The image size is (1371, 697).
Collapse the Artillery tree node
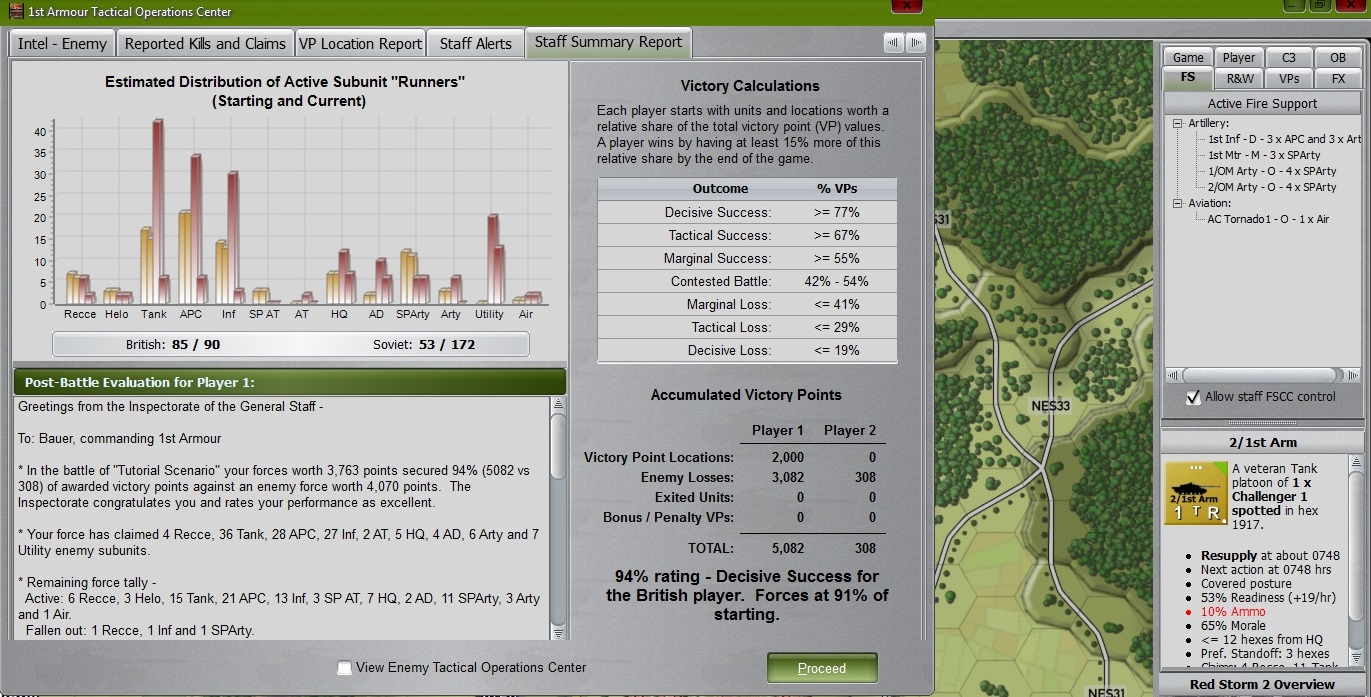[1178, 123]
